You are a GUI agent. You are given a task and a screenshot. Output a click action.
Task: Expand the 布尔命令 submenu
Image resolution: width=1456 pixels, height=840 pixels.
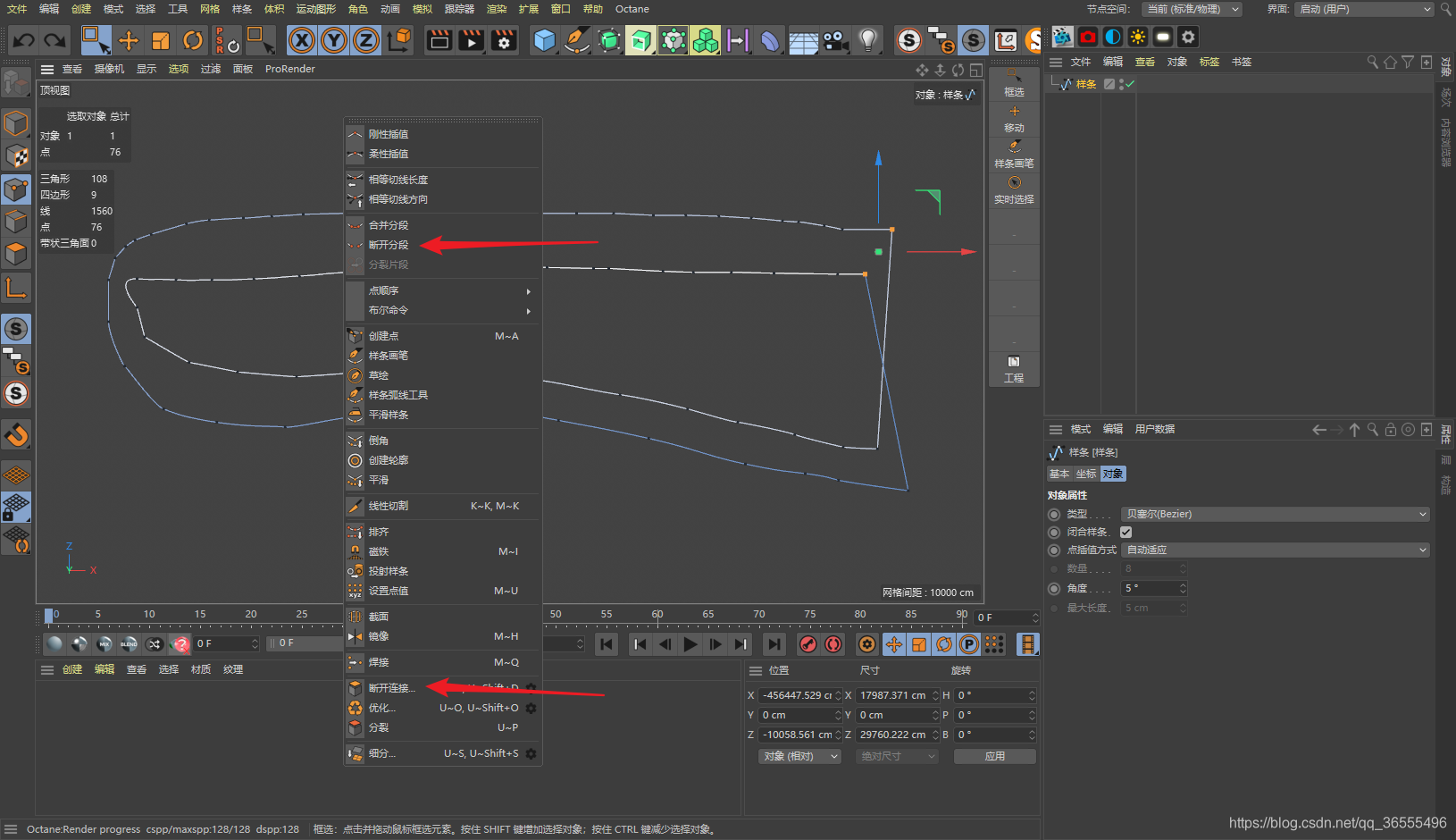tap(443, 310)
